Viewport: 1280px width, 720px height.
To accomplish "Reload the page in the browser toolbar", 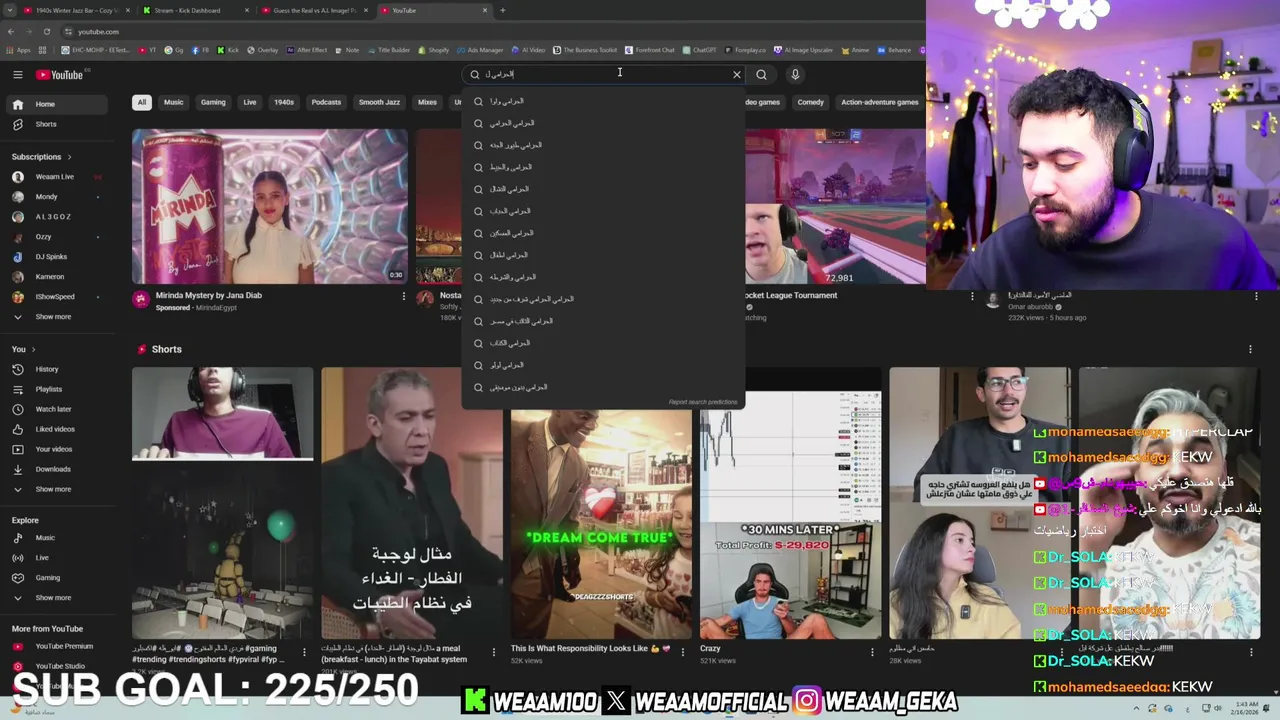I will 46,32.
